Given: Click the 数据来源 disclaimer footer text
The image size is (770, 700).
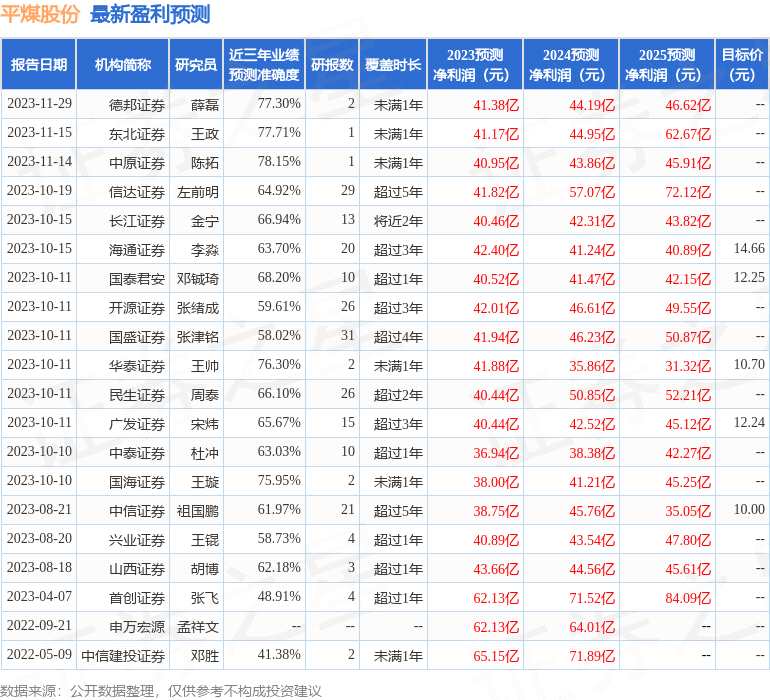Looking at the screenshot, I should (x=161, y=691).
